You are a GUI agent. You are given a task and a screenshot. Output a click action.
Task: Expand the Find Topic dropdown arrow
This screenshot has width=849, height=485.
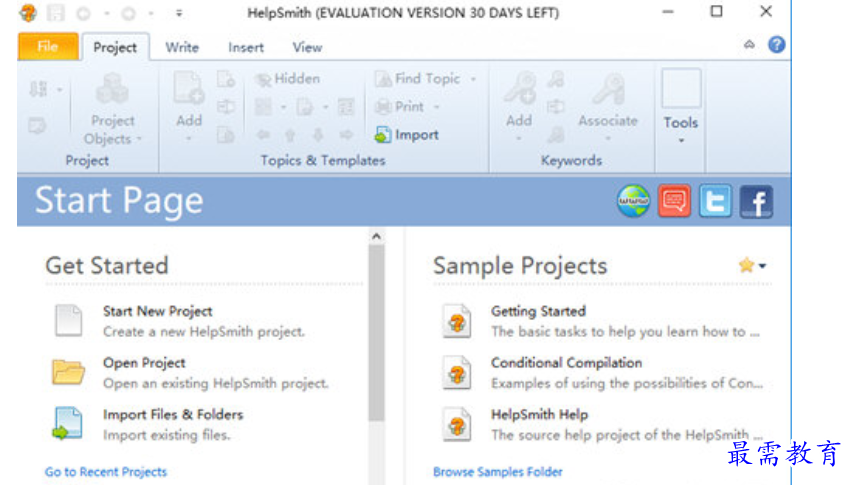click(x=473, y=79)
